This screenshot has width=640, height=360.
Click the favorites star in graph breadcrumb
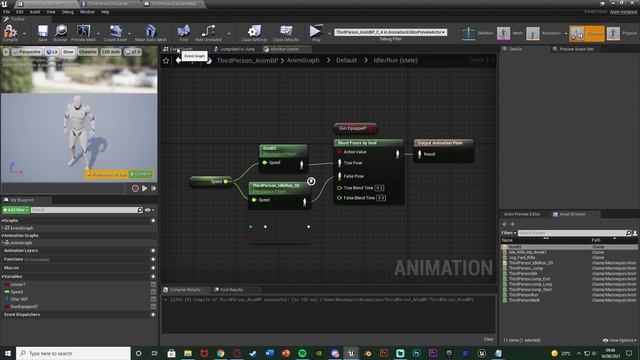[166, 60]
